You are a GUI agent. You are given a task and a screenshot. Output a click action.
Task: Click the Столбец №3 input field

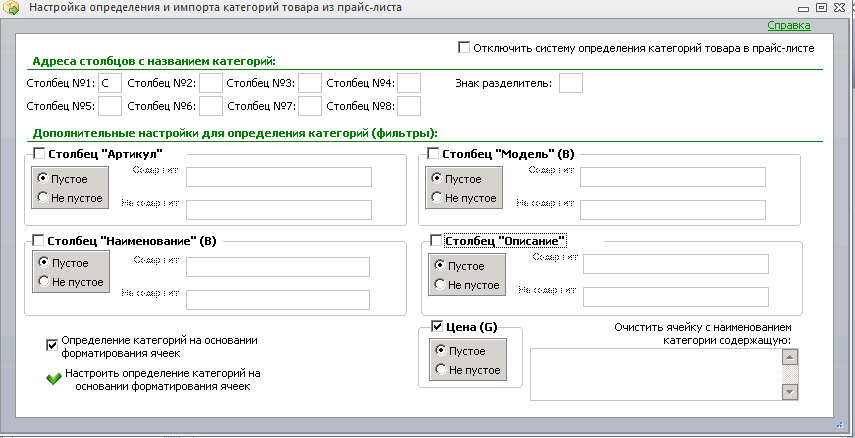tap(310, 83)
